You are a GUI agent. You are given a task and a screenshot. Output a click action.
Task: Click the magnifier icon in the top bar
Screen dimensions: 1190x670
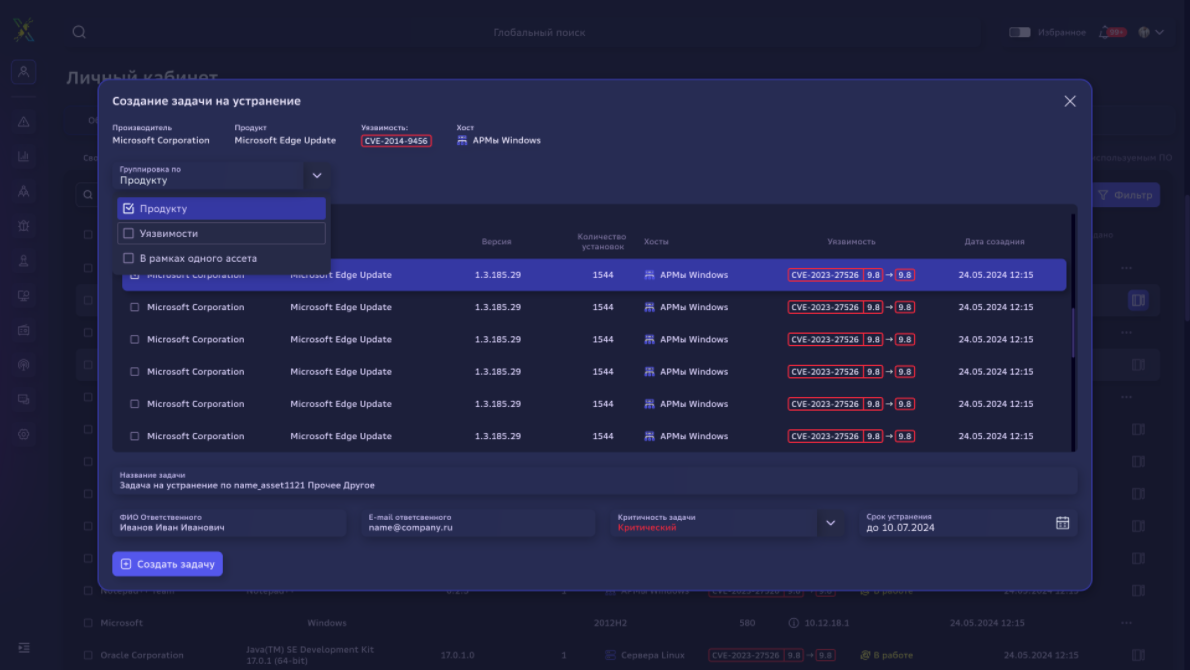[x=79, y=32]
